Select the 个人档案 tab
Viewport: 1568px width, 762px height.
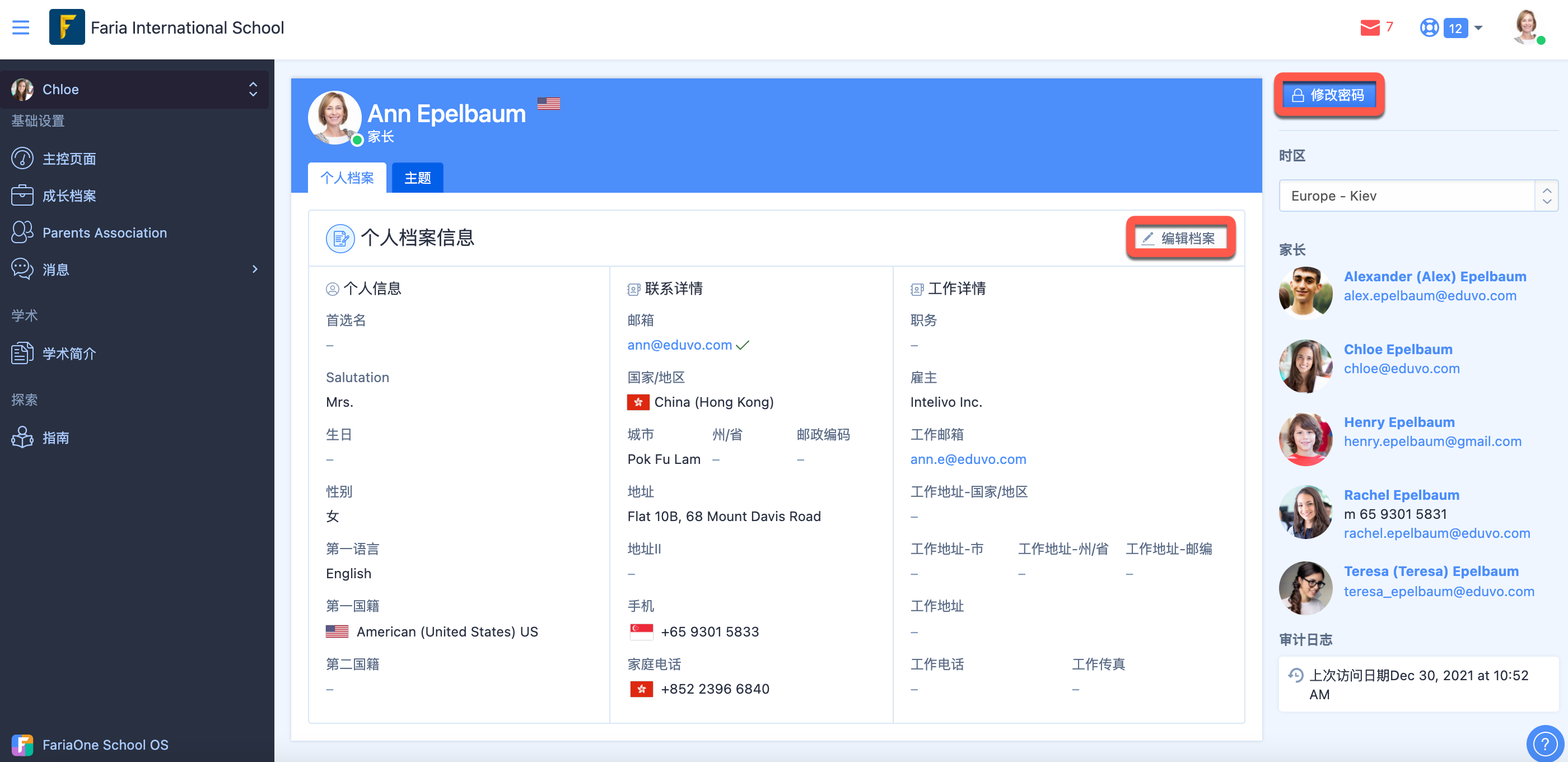coord(347,178)
